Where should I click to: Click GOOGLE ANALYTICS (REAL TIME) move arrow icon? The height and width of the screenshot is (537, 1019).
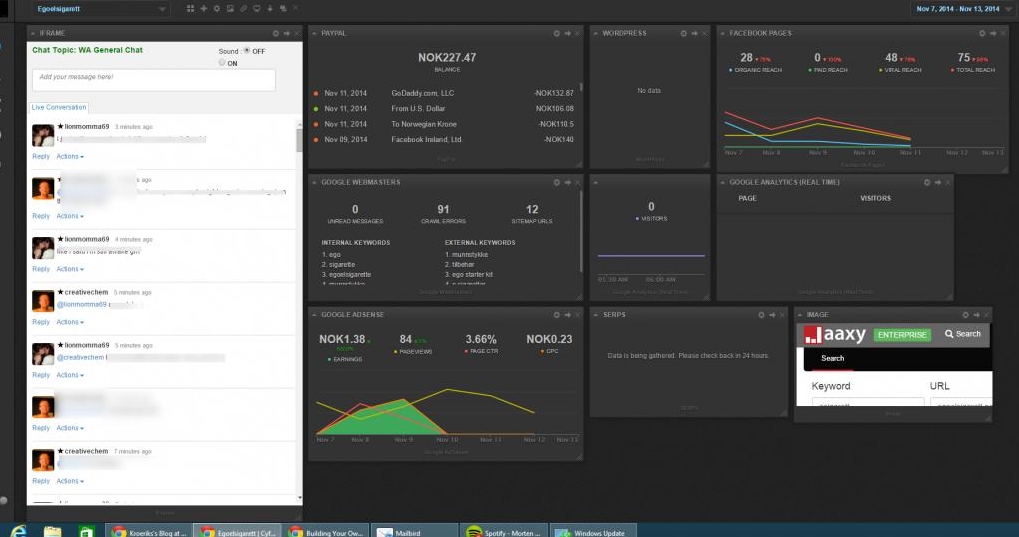[938, 183]
